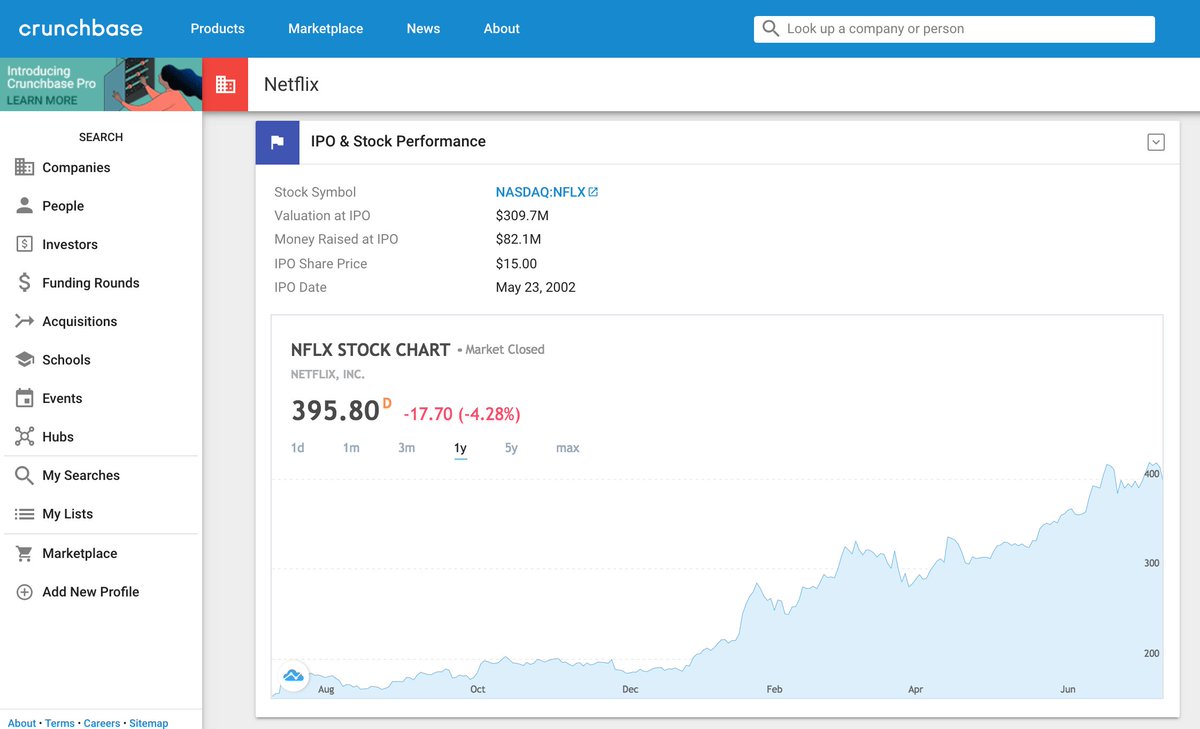Select the 5y chart range
Image resolution: width=1200 pixels, height=729 pixels.
511,448
